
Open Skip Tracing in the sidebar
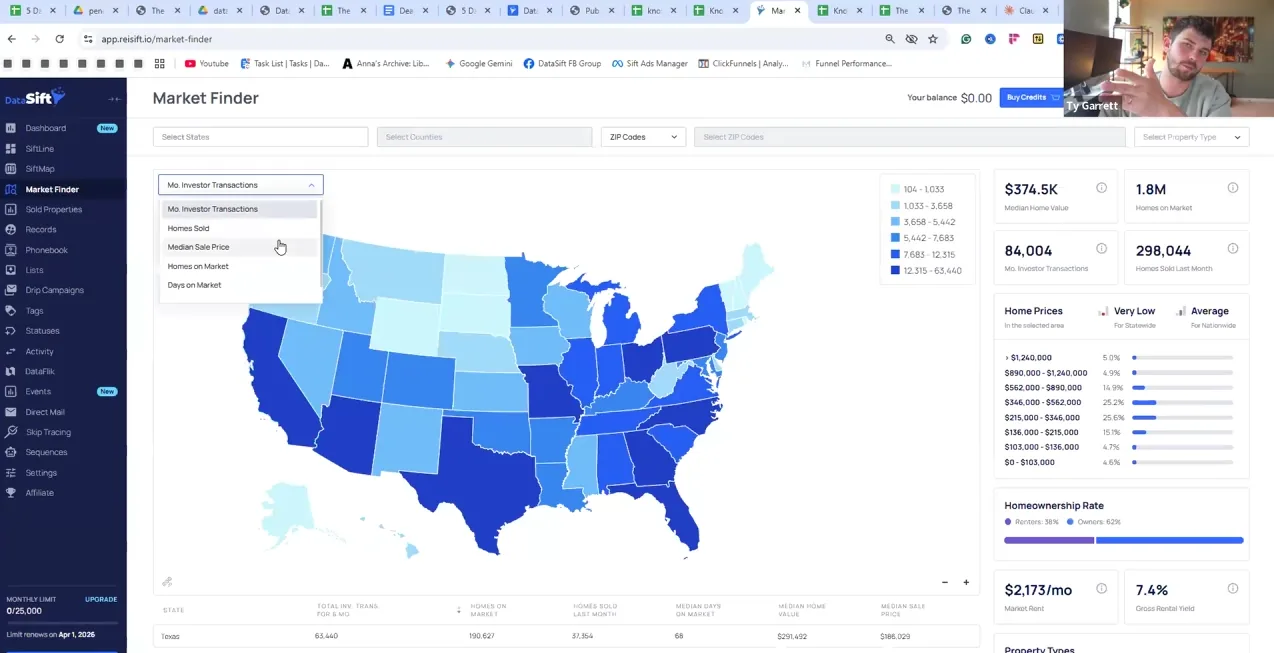tap(48, 432)
